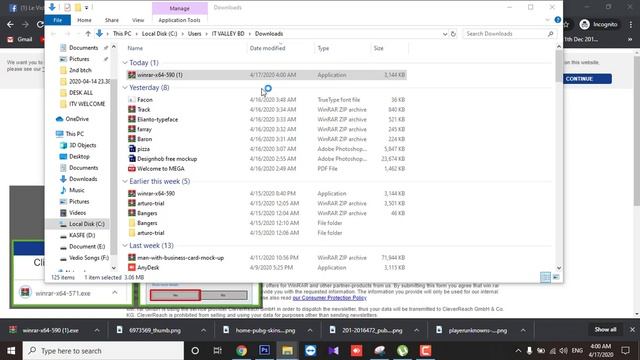The image size is (640, 360).
Task: Click Show all downloads button
Action: coord(605,329)
